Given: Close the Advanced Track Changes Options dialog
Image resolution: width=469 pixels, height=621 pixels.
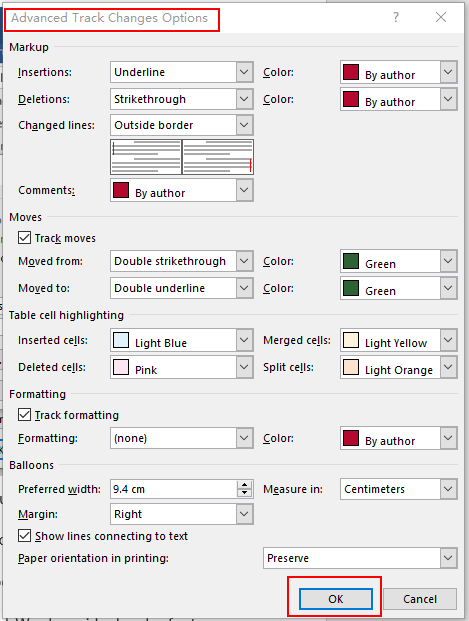Looking at the screenshot, I should pyautogui.click(x=441, y=17).
